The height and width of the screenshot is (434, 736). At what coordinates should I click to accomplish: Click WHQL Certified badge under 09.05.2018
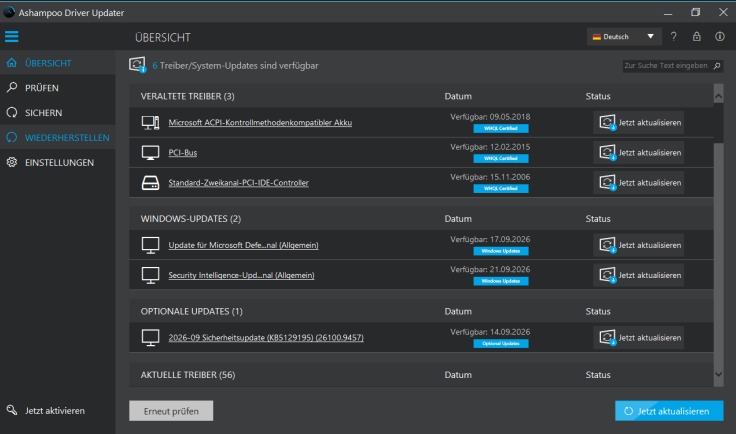[501, 128]
